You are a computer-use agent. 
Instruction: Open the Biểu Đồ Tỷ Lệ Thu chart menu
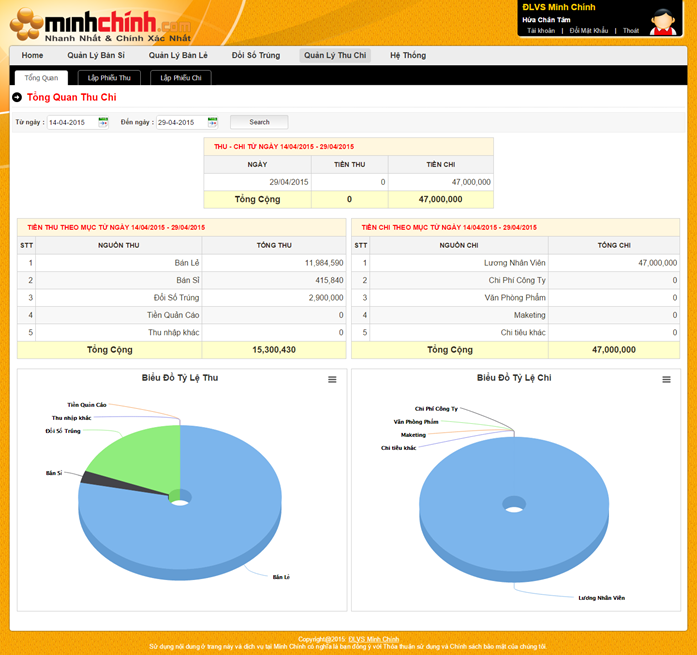coord(333,380)
